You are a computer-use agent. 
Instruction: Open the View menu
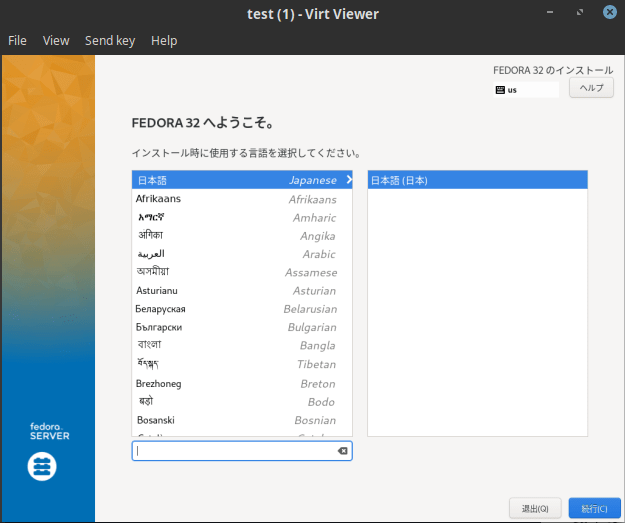(x=56, y=41)
